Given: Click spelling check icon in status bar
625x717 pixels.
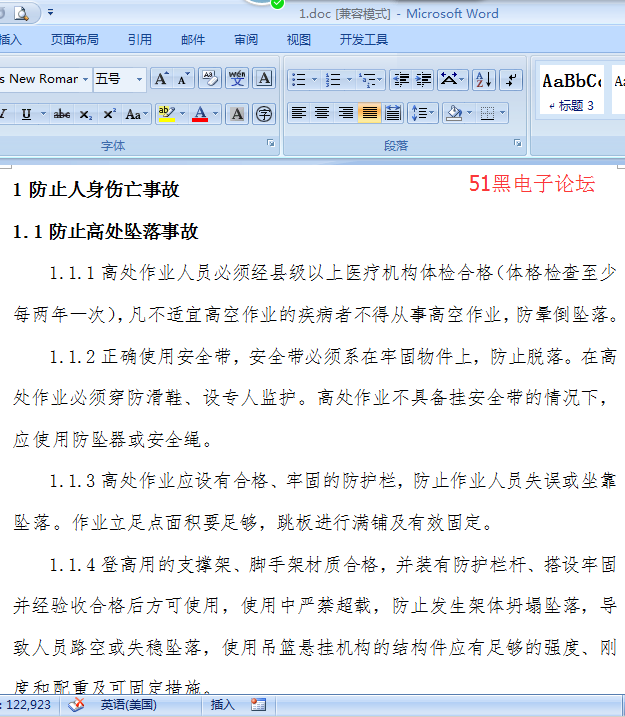Looking at the screenshot, I should (x=76, y=705).
